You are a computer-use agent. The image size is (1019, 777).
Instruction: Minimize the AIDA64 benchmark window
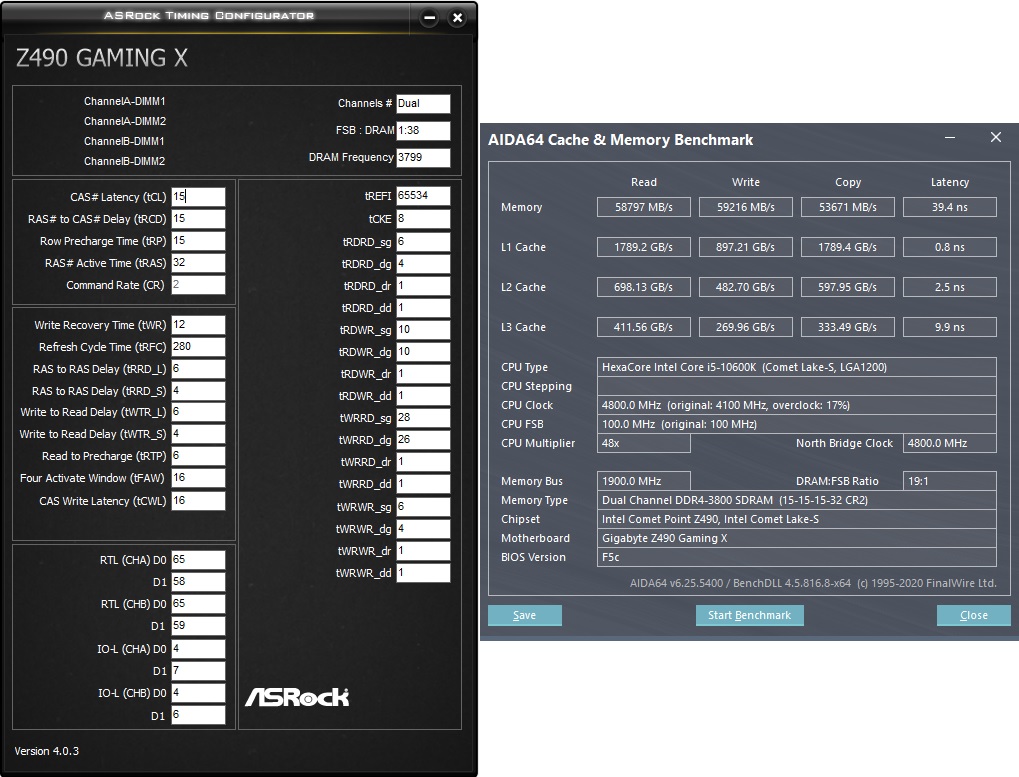point(949,138)
